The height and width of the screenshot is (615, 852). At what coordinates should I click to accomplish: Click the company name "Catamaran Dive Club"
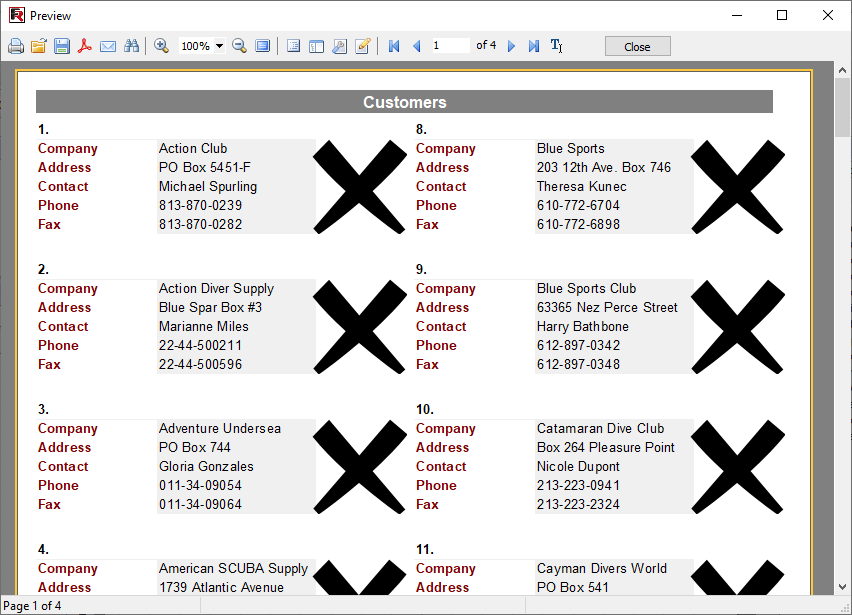click(x=600, y=428)
